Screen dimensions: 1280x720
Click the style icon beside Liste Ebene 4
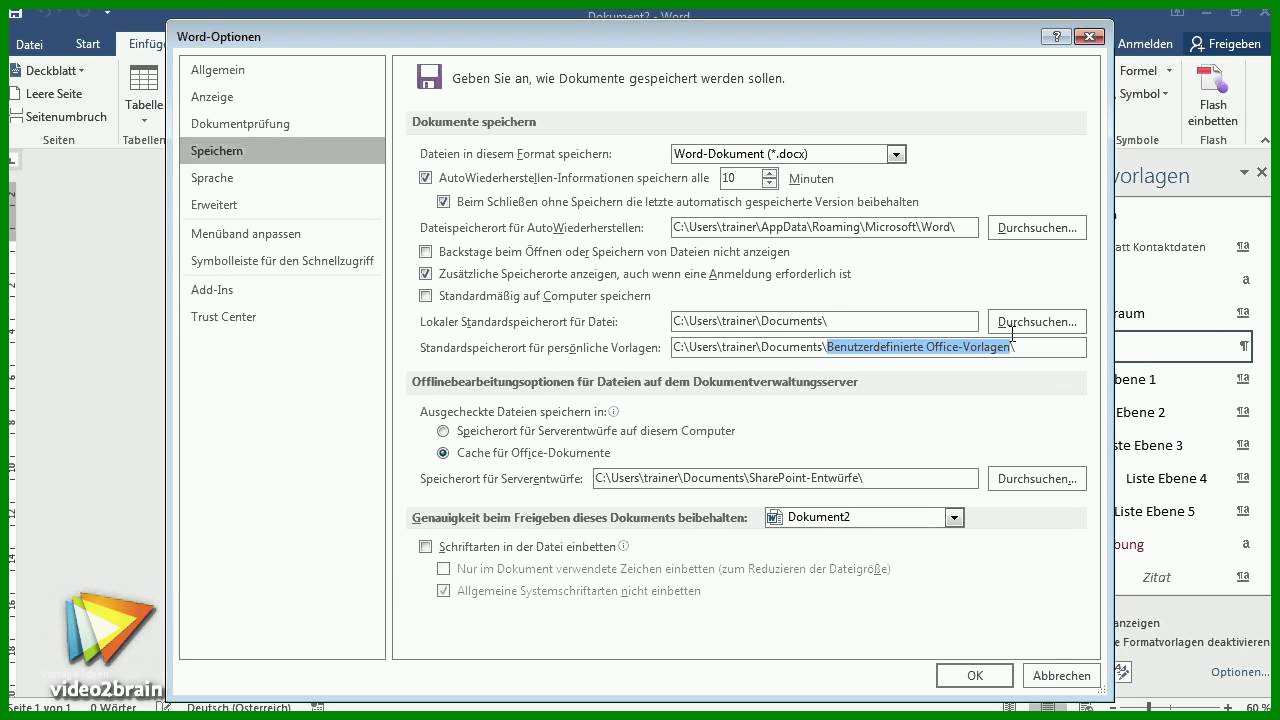coord(1243,478)
